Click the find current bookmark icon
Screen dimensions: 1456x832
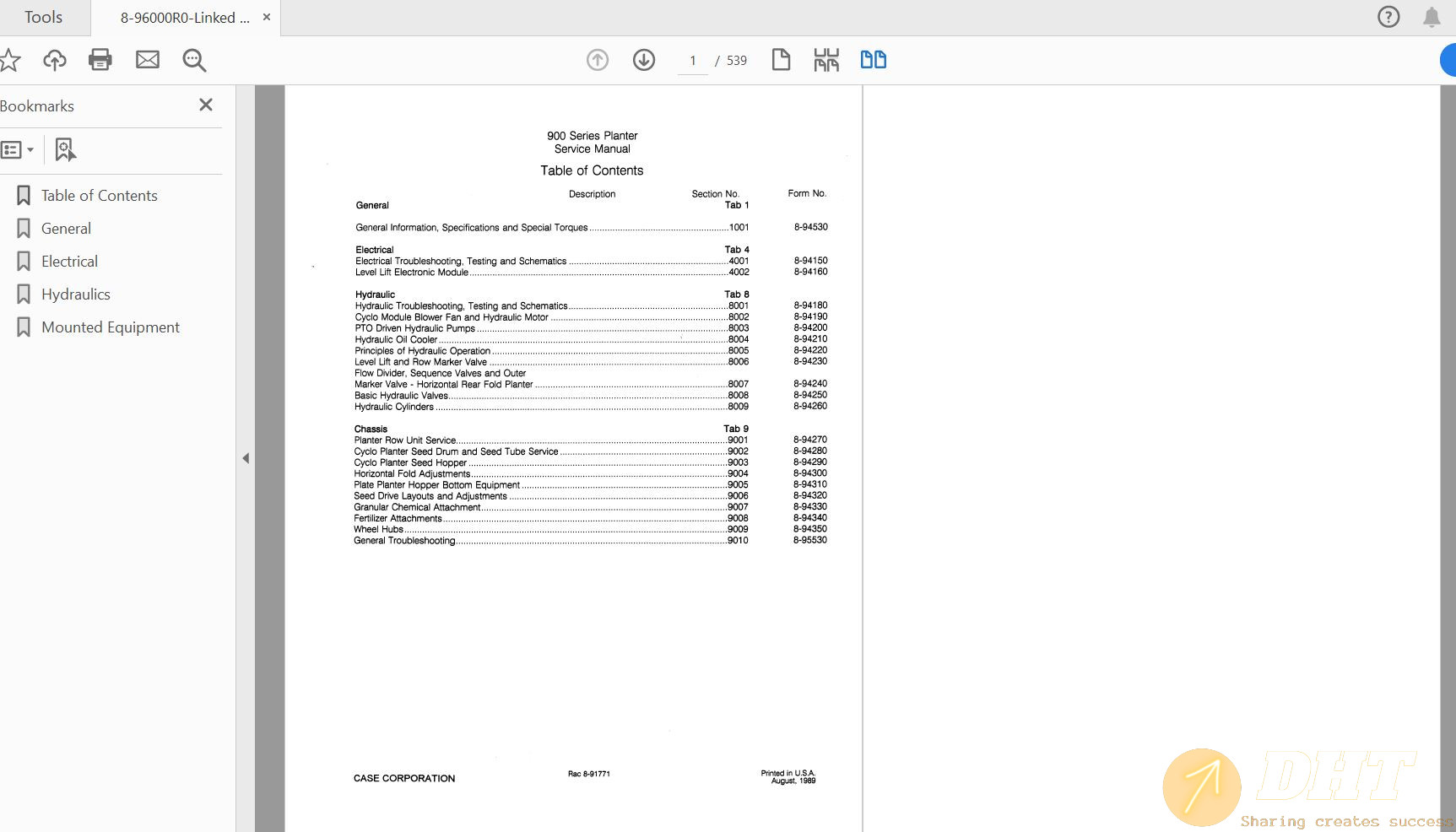[65, 150]
